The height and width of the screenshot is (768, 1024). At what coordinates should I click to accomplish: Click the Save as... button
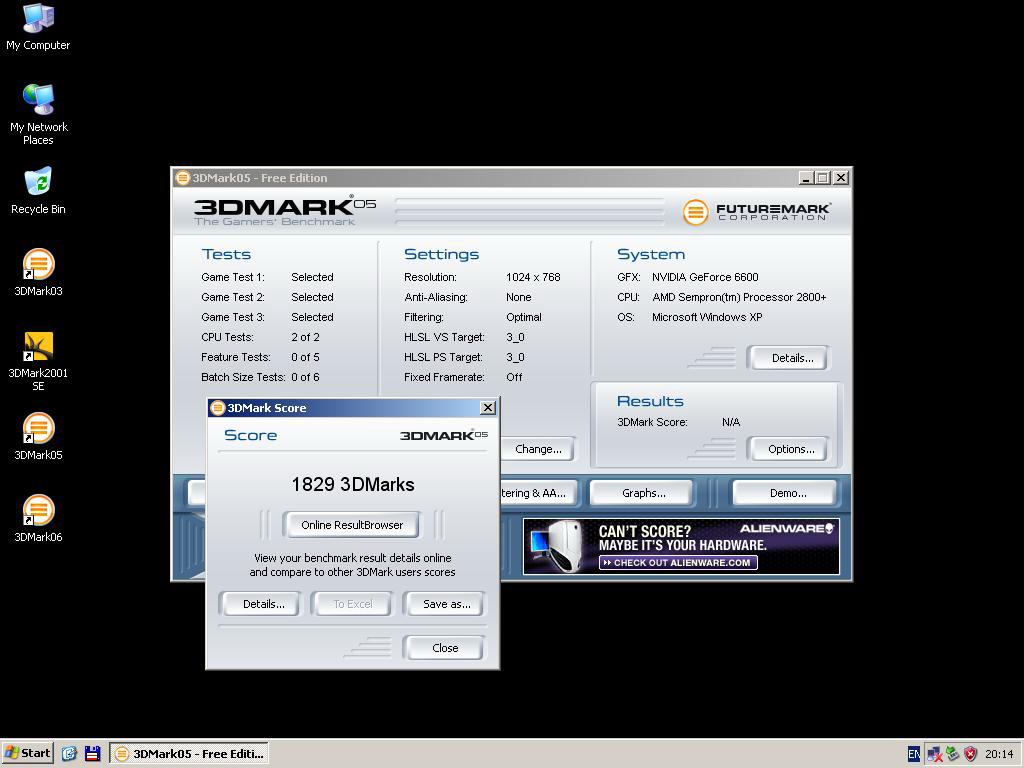pyautogui.click(x=446, y=604)
